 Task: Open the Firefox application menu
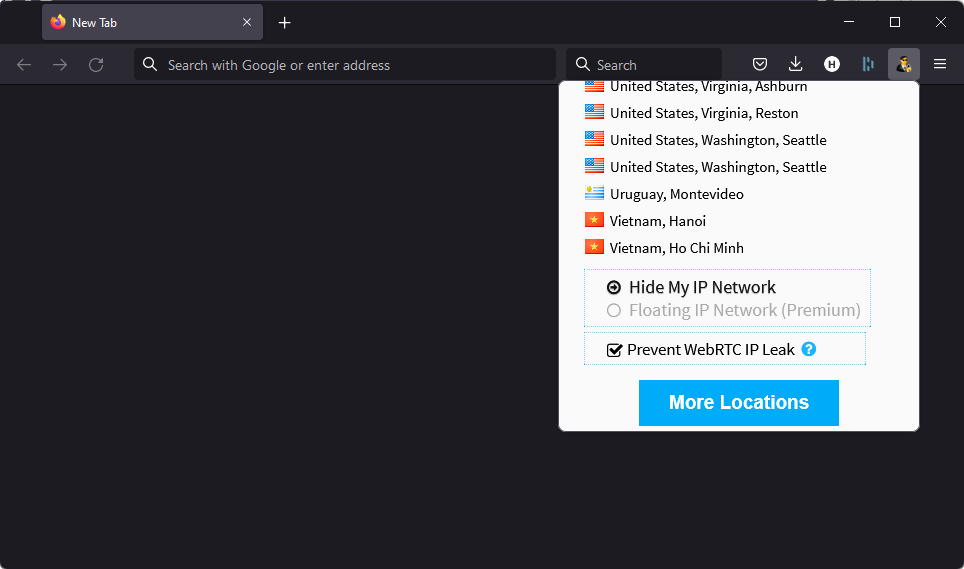pos(939,64)
